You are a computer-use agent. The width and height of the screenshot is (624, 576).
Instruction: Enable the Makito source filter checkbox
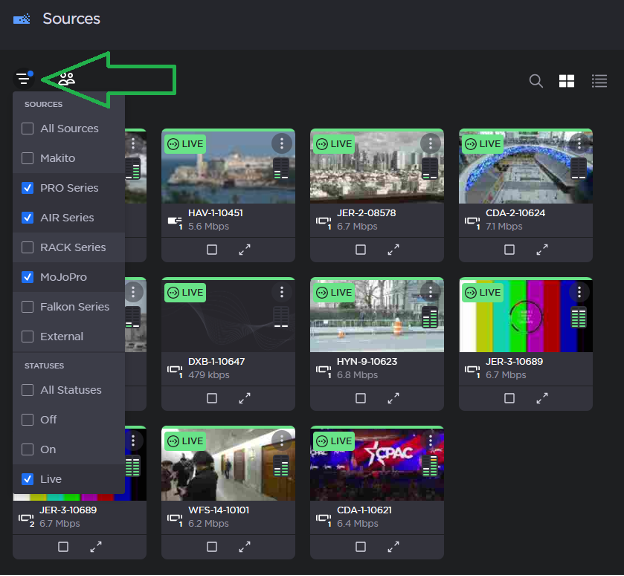click(28, 158)
